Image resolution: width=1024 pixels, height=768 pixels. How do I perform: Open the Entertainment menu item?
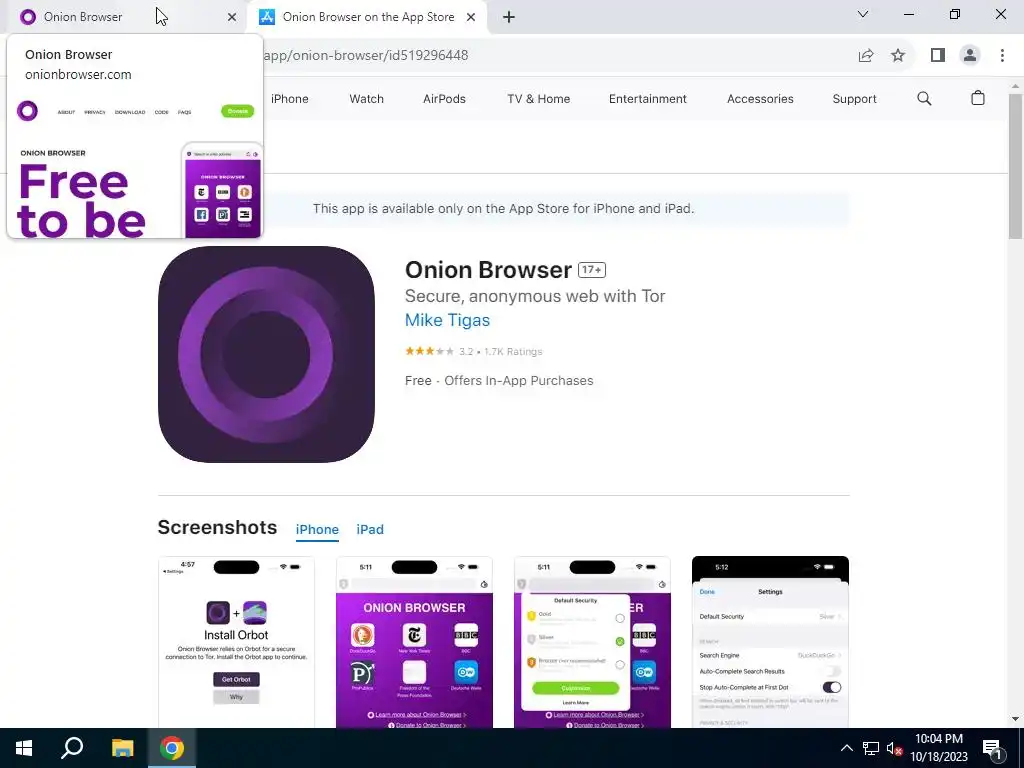648,99
